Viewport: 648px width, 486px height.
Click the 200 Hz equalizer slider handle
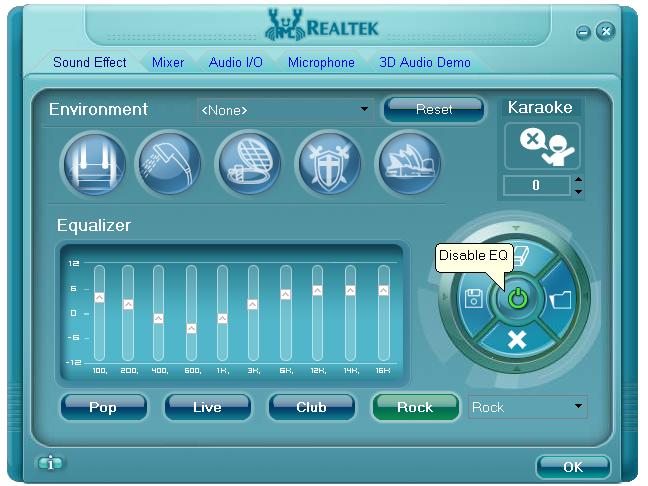coord(129,305)
